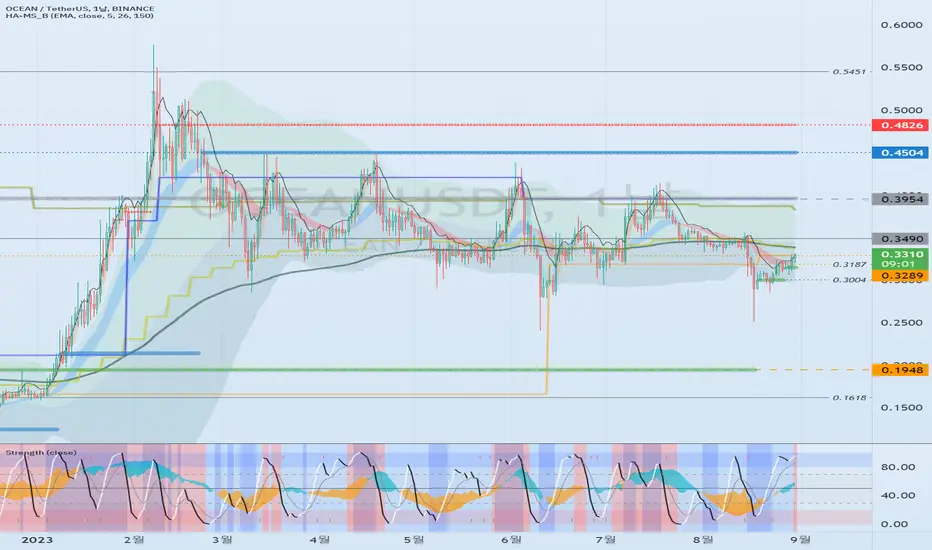Viewport: 932px width, 550px height.
Task: Click the 0.1500 price axis tick
Action: [x=901, y=407]
